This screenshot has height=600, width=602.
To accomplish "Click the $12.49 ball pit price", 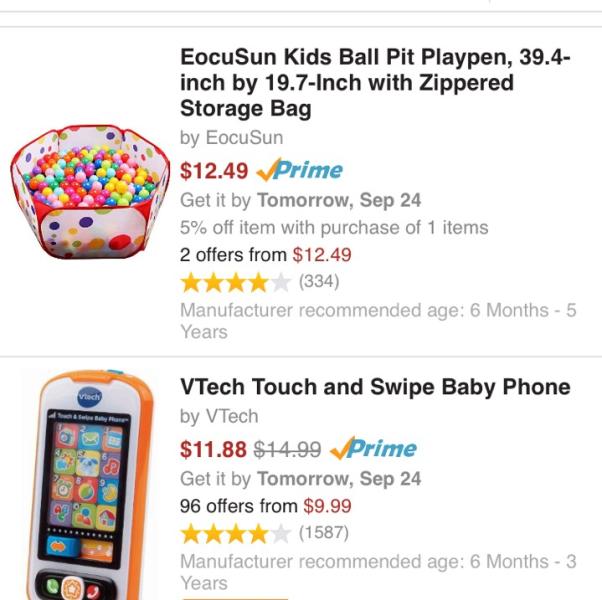I will pyautogui.click(x=214, y=170).
